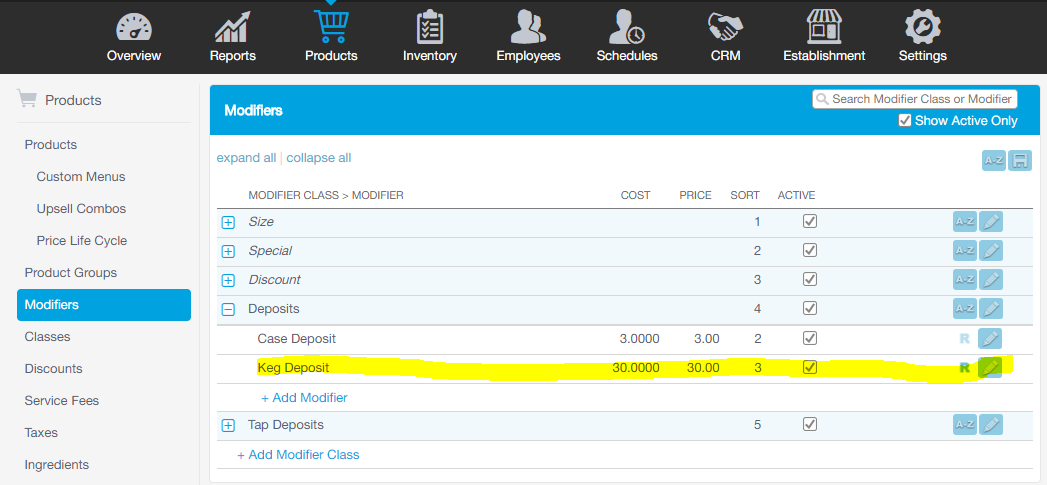Open Product Groups in the sidebar
The image size is (1047, 485).
coord(71,273)
